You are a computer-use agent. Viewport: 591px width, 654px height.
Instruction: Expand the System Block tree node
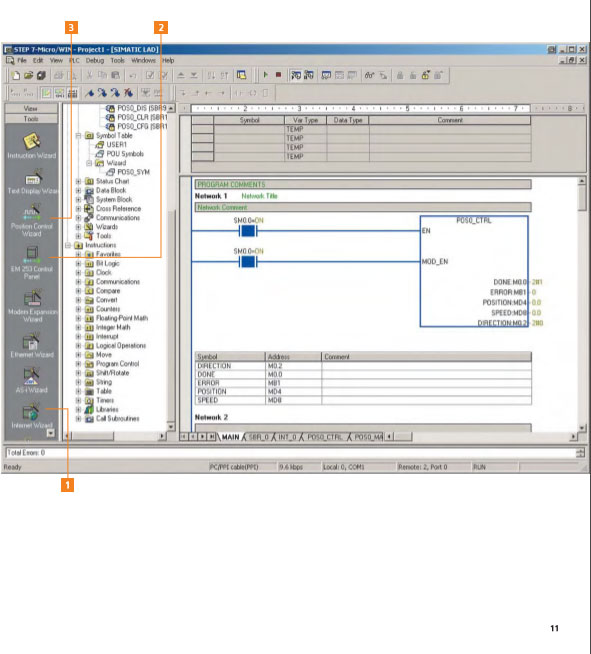pos(78,199)
